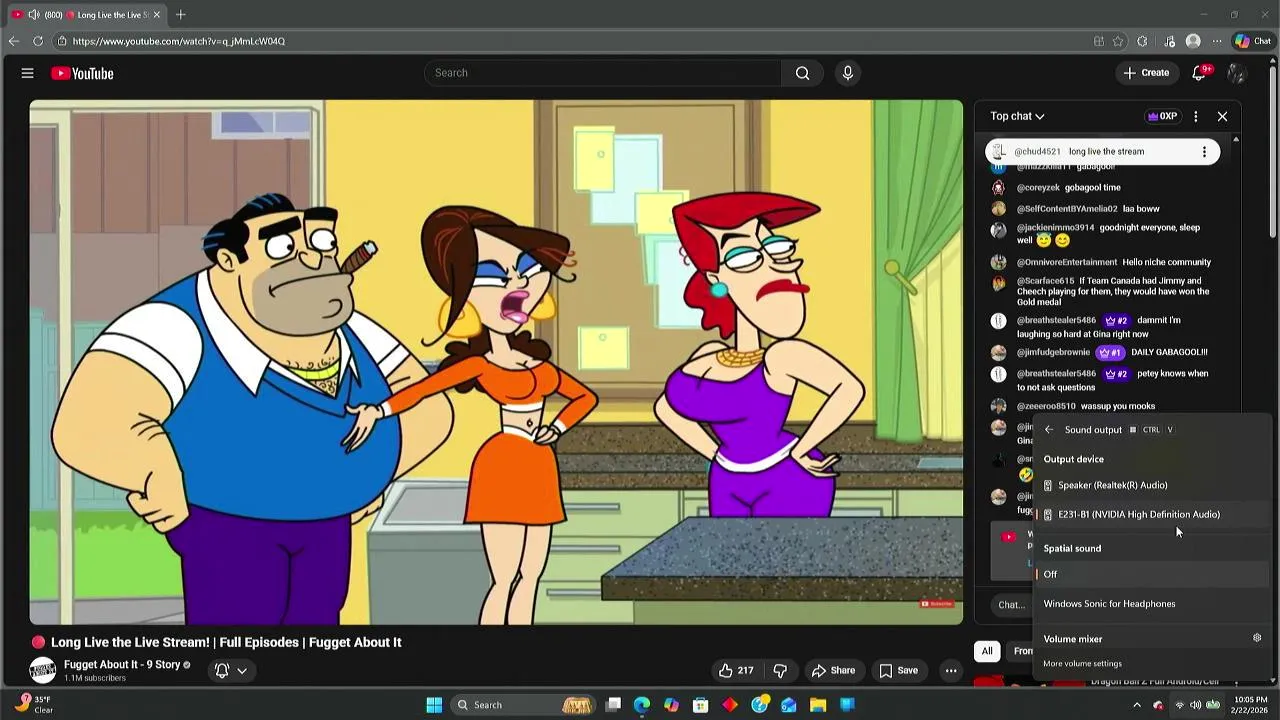The height and width of the screenshot is (720, 1280).
Task: Select the All filter chip
Action: (x=987, y=651)
